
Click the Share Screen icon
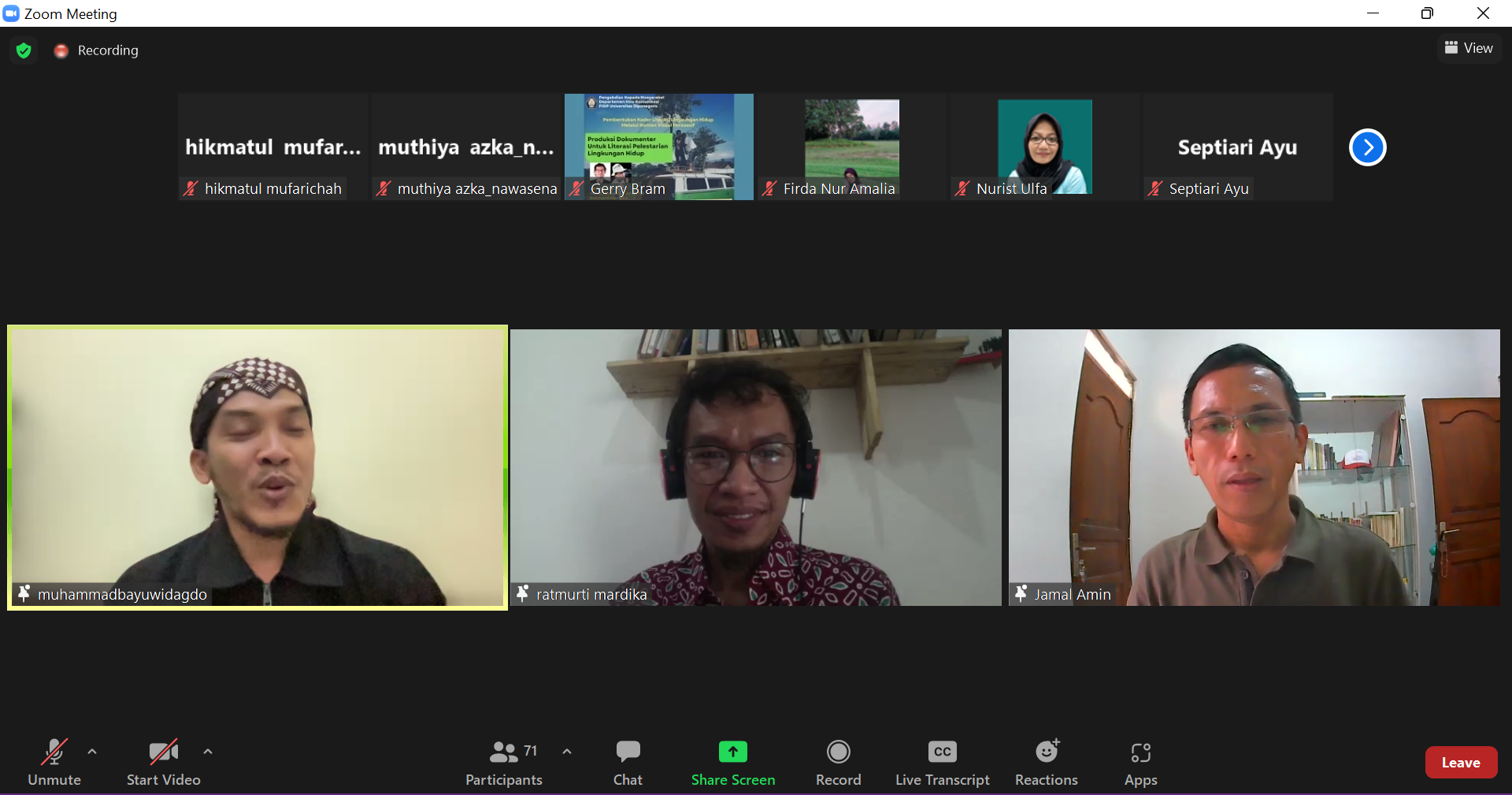click(732, 752)
